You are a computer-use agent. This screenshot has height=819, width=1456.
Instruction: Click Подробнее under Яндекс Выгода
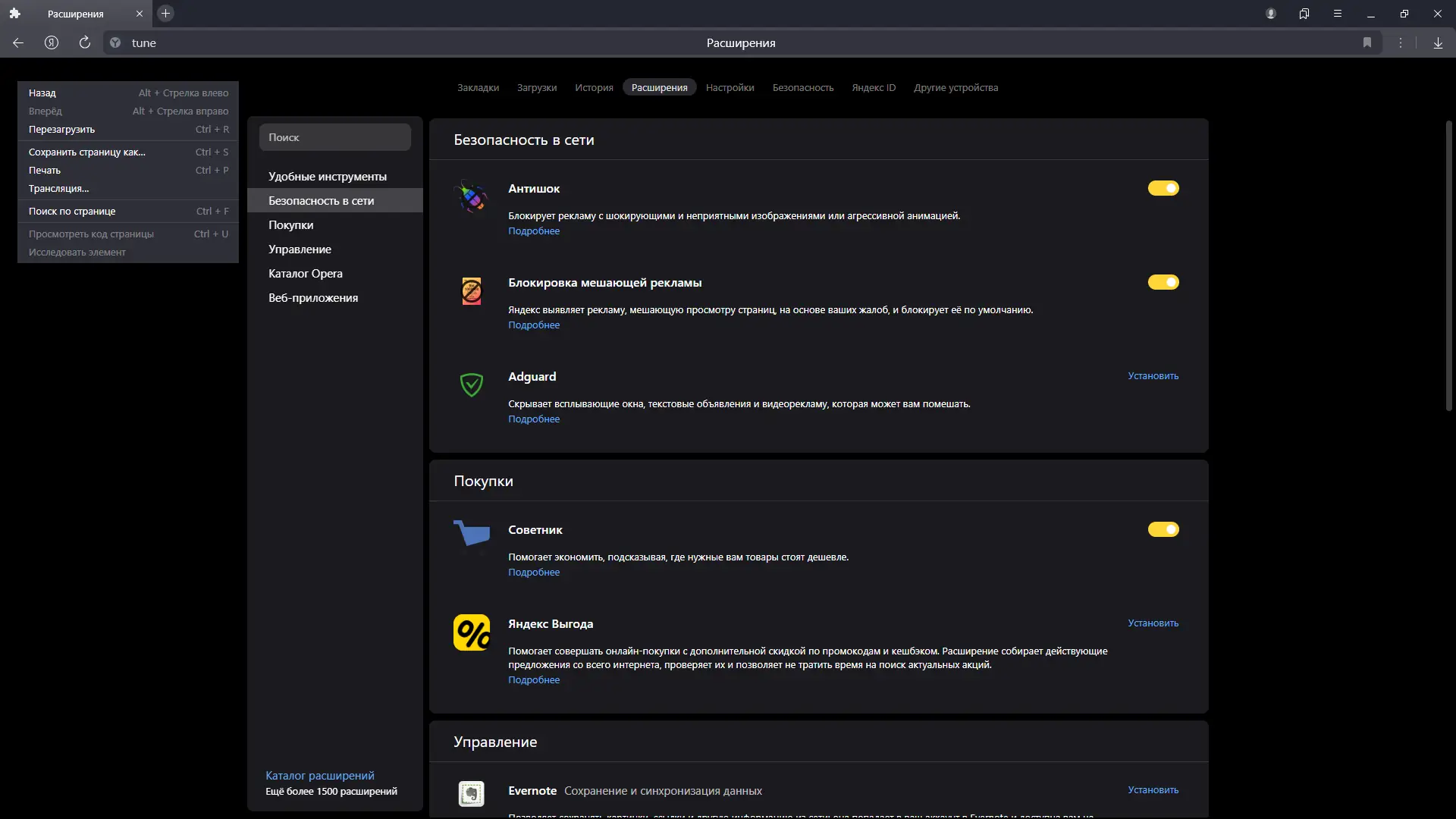click(534, 680)
